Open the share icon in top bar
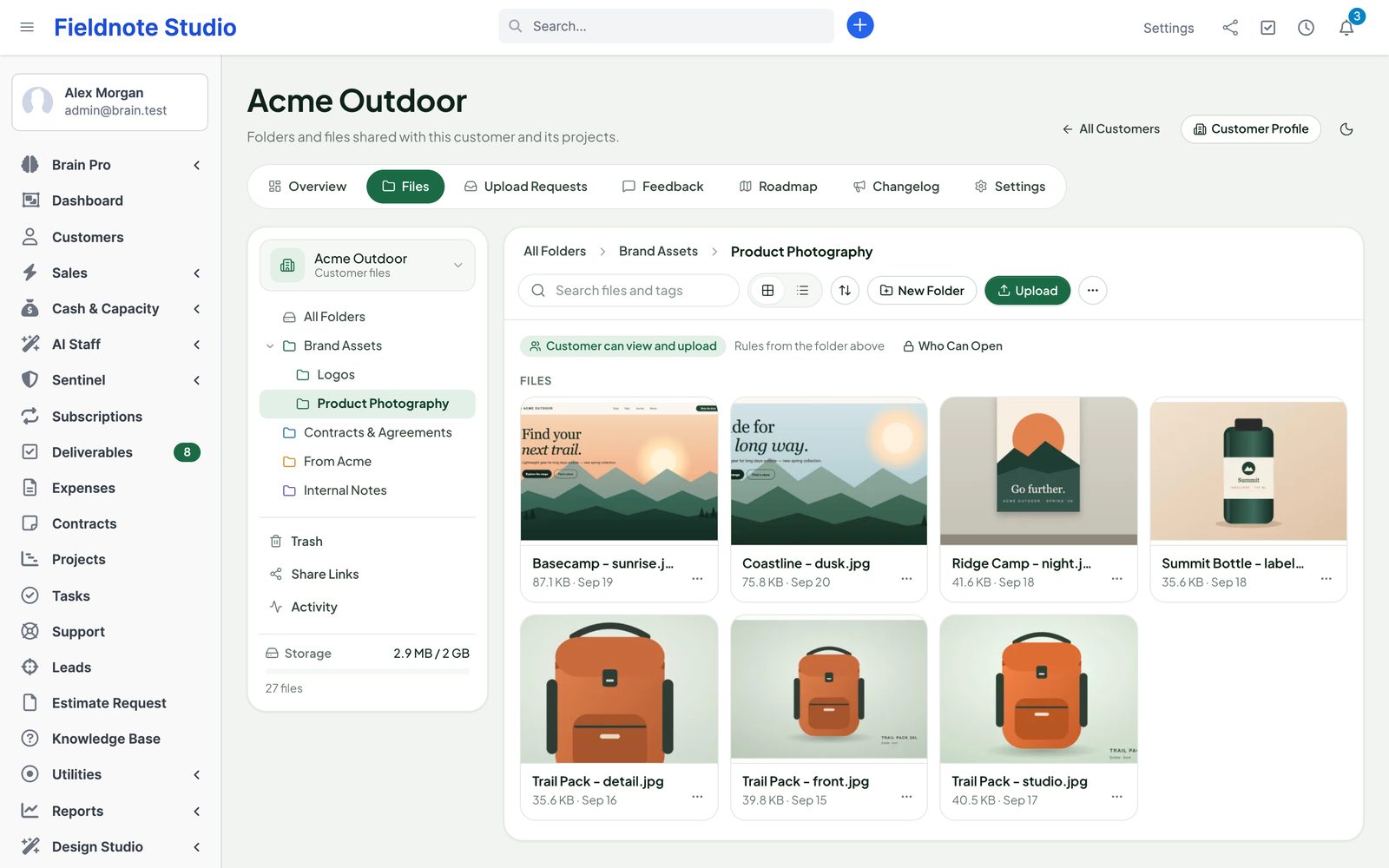The image size is (1389, 868). [x=1230, y=28]
